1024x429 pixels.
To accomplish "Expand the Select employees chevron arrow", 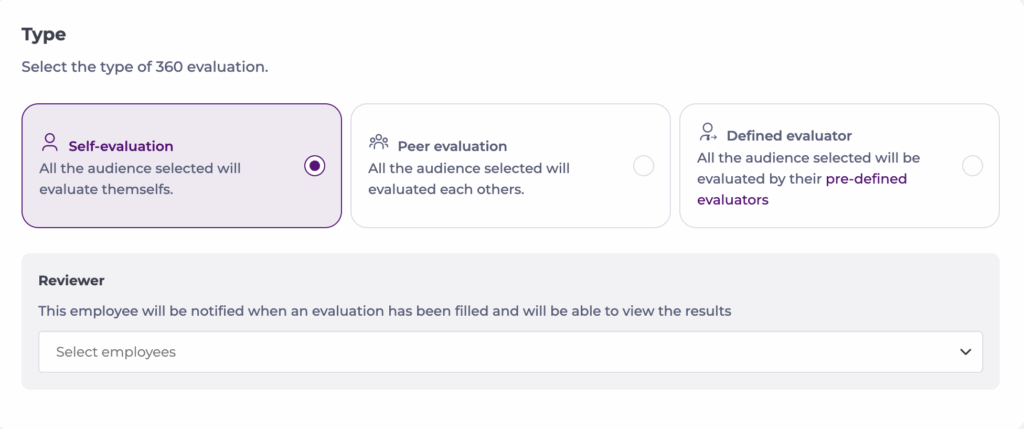I will (x=965, y=352).
